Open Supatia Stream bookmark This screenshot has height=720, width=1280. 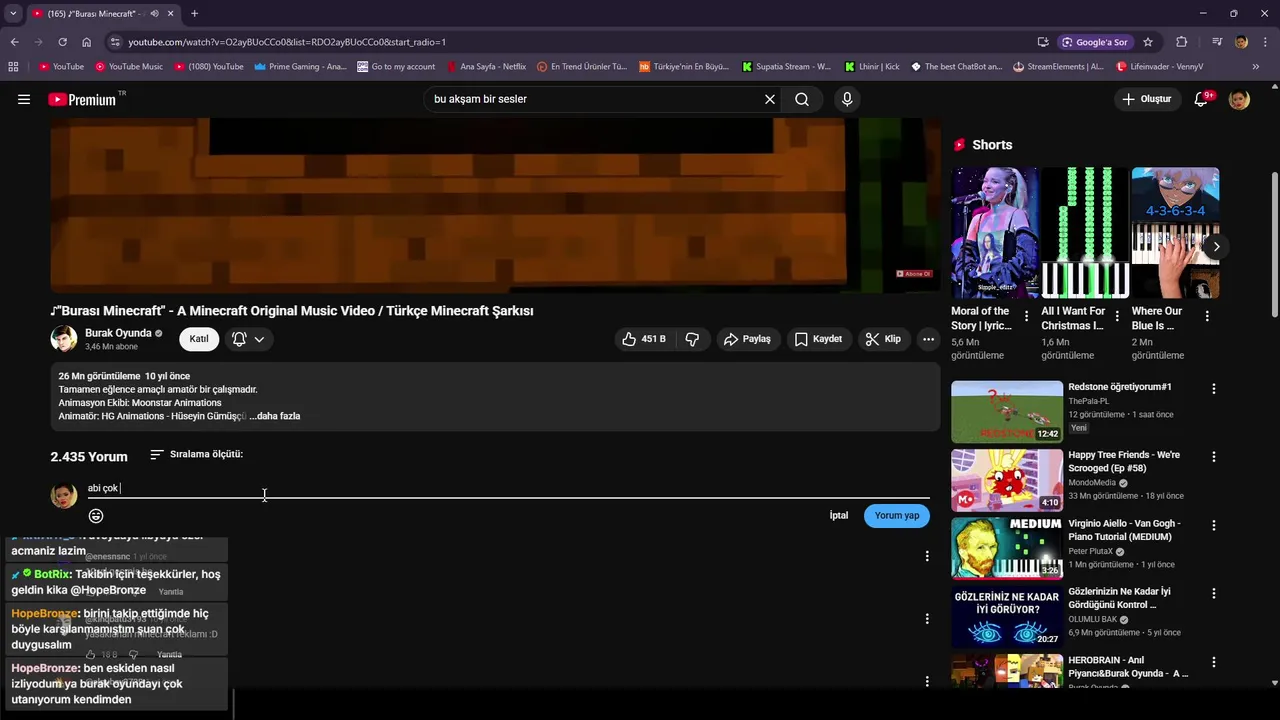point(787,67)
